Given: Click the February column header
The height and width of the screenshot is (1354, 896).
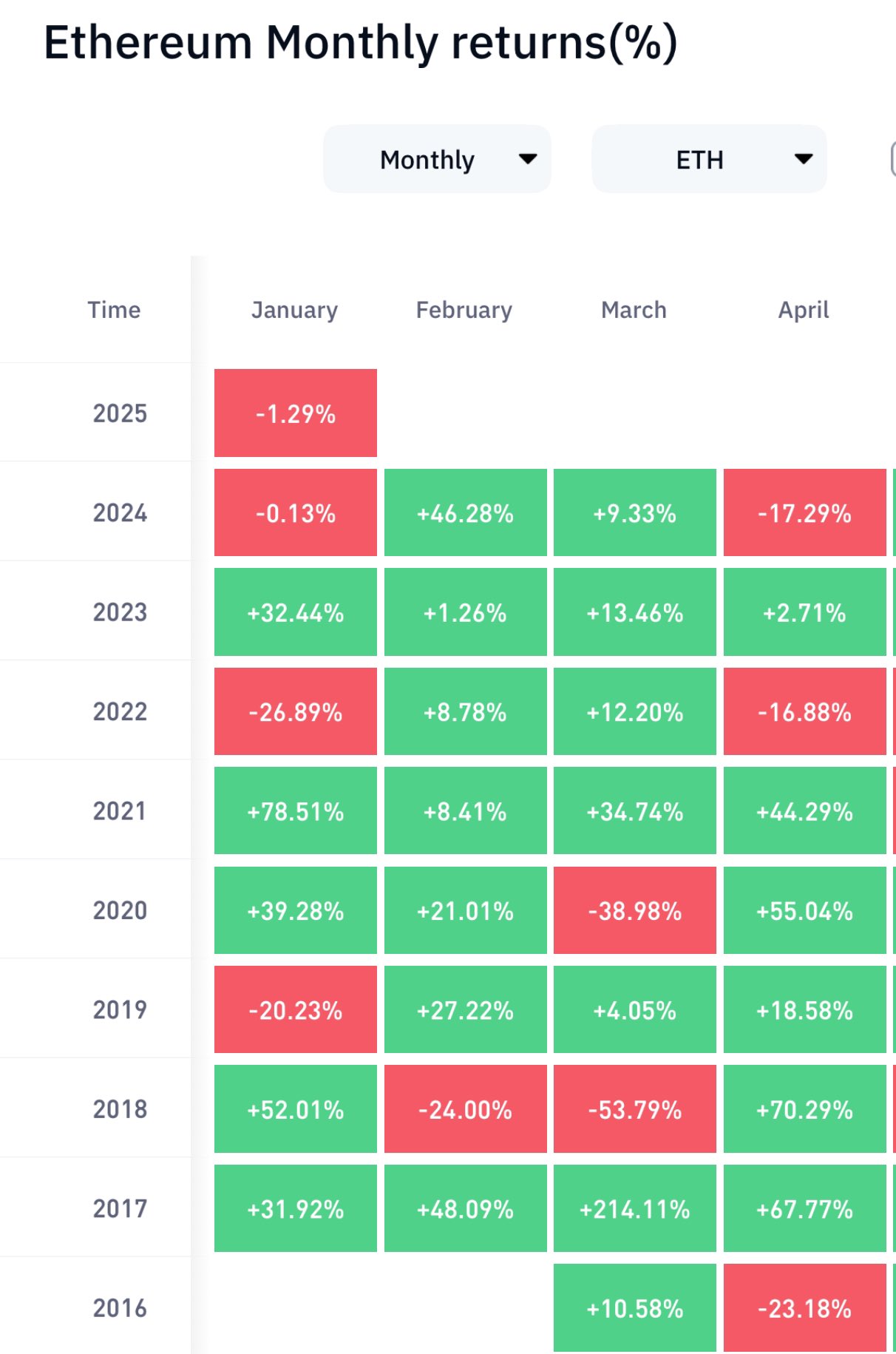Looking at the screenshot, I should point(464,310).
